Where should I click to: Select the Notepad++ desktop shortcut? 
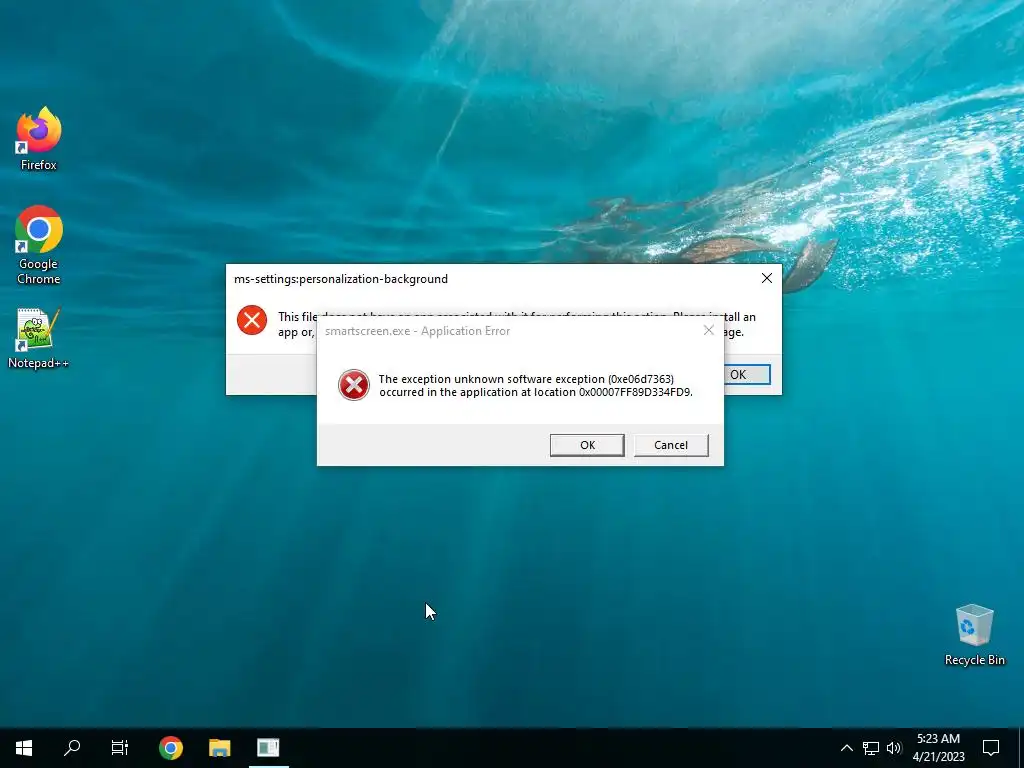coord(38,338)
